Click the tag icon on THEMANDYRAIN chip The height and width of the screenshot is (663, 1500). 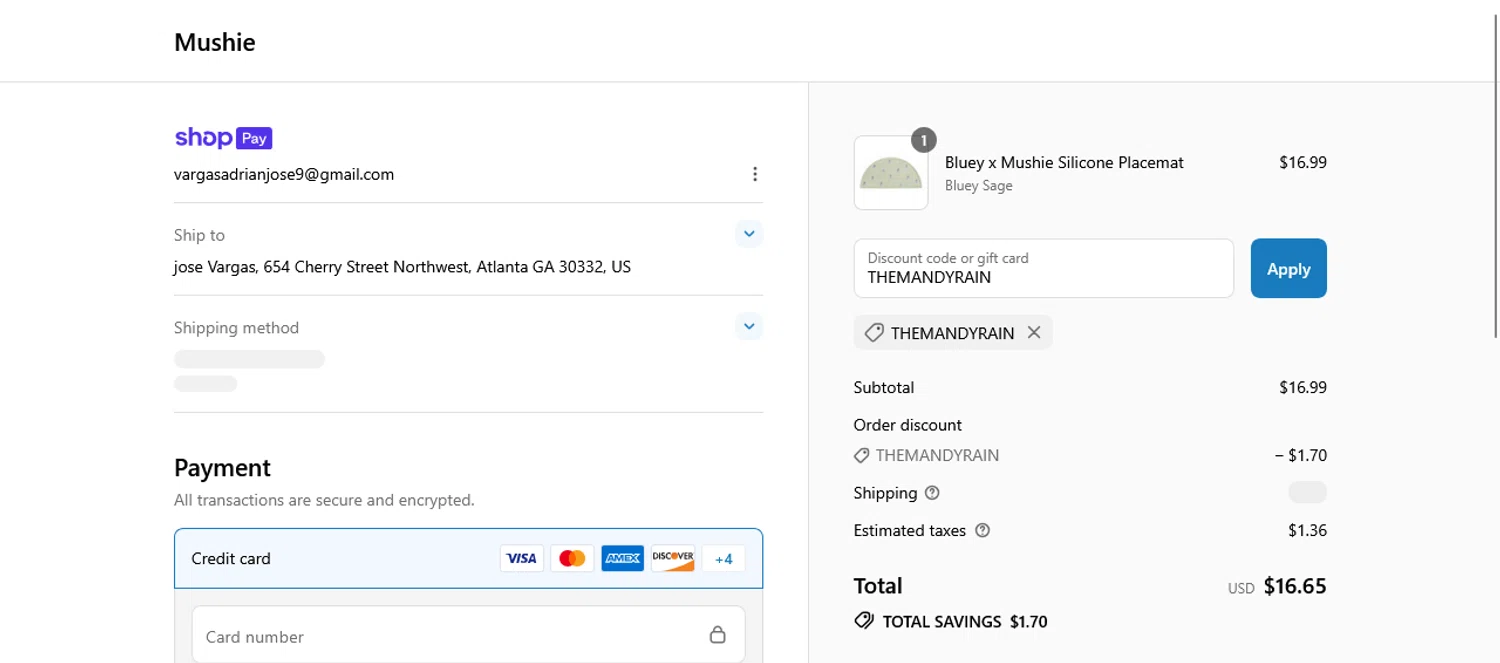coord(874,333)
